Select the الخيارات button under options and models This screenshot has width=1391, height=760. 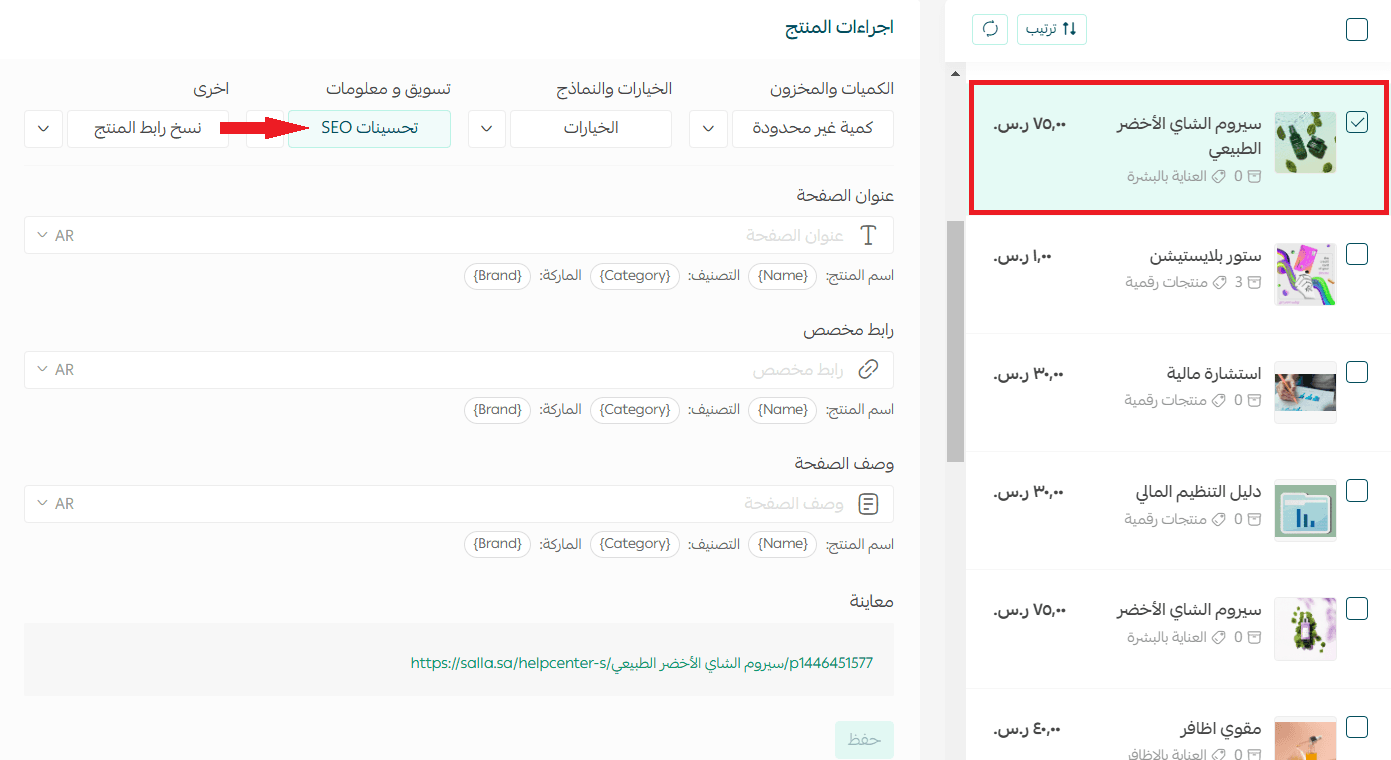590,129
